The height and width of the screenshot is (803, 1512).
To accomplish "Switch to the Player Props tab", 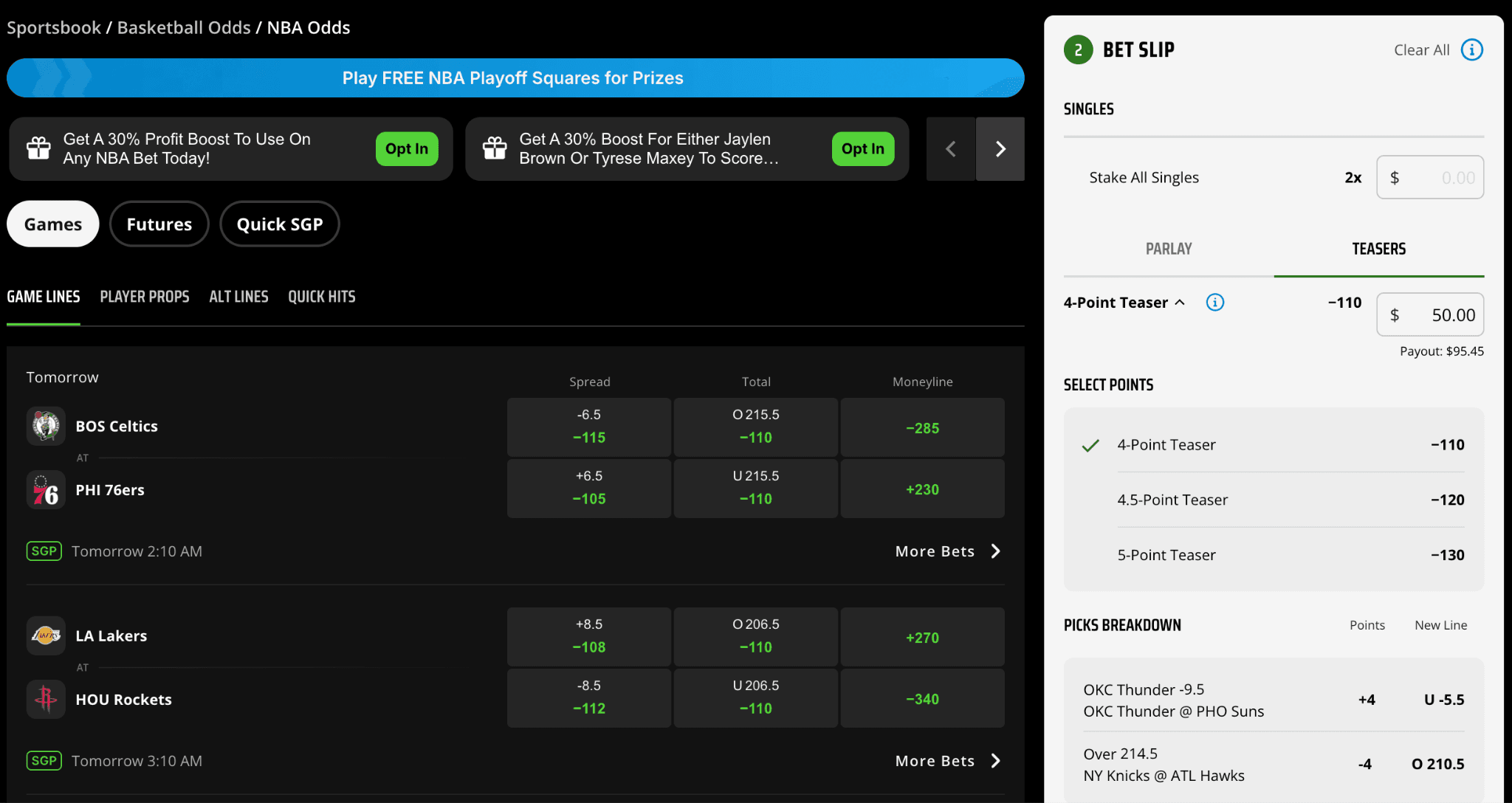I will 145,297.
